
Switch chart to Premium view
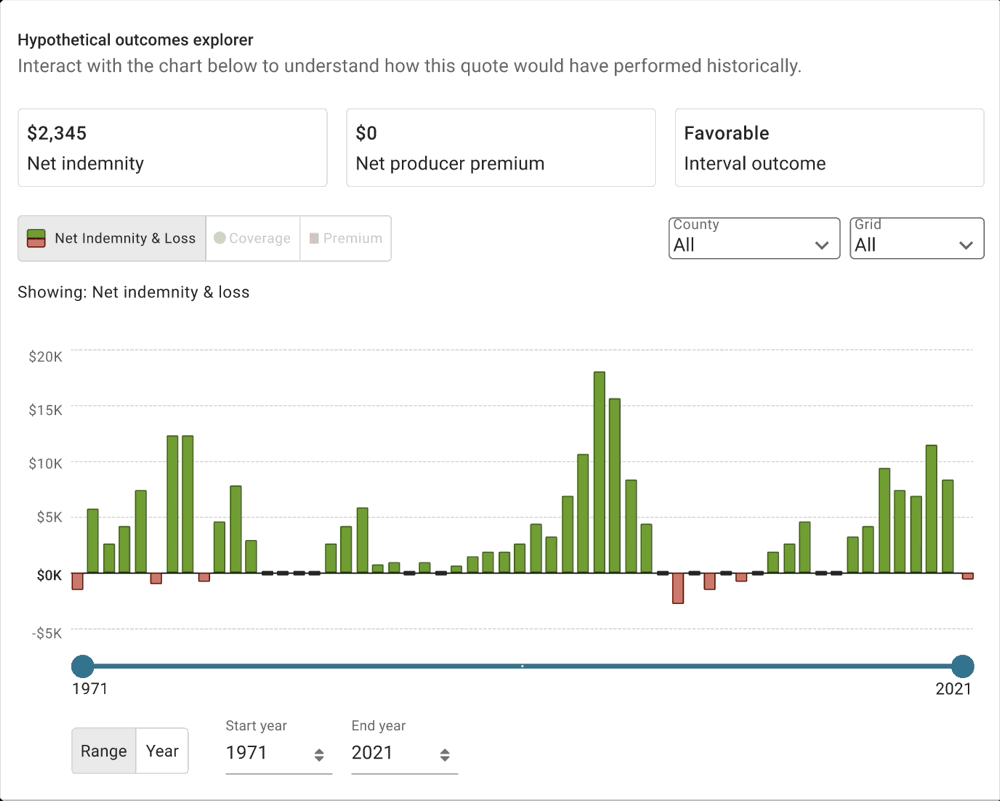346,239
